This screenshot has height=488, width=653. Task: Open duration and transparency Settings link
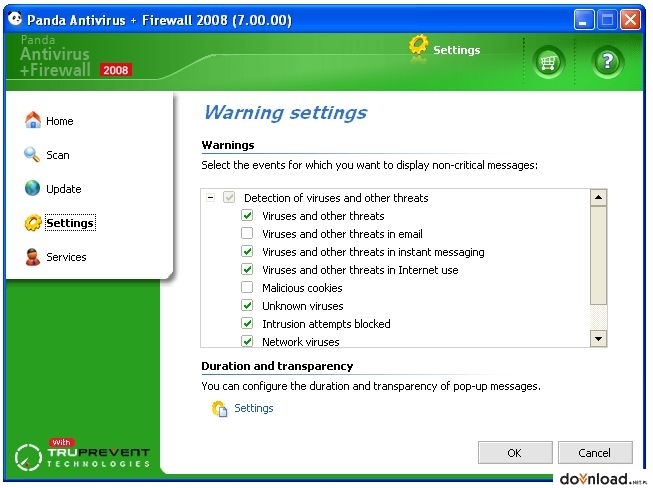[254, 408]
